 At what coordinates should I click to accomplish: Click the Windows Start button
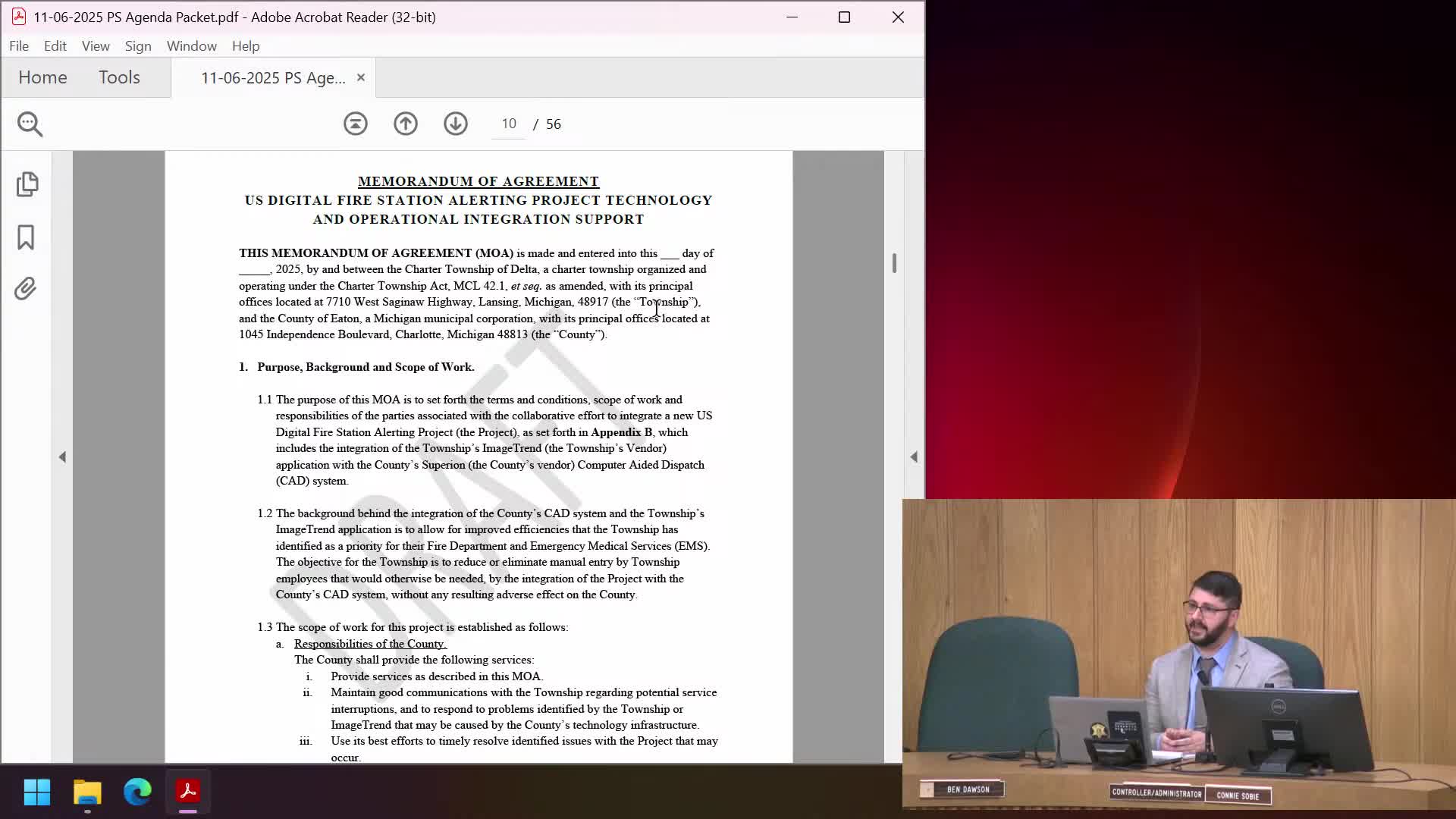(x=37, y=792)
